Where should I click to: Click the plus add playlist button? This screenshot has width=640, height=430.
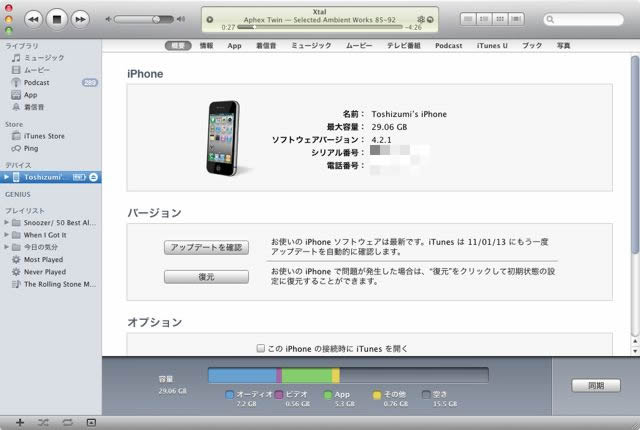tap(20, 423)
